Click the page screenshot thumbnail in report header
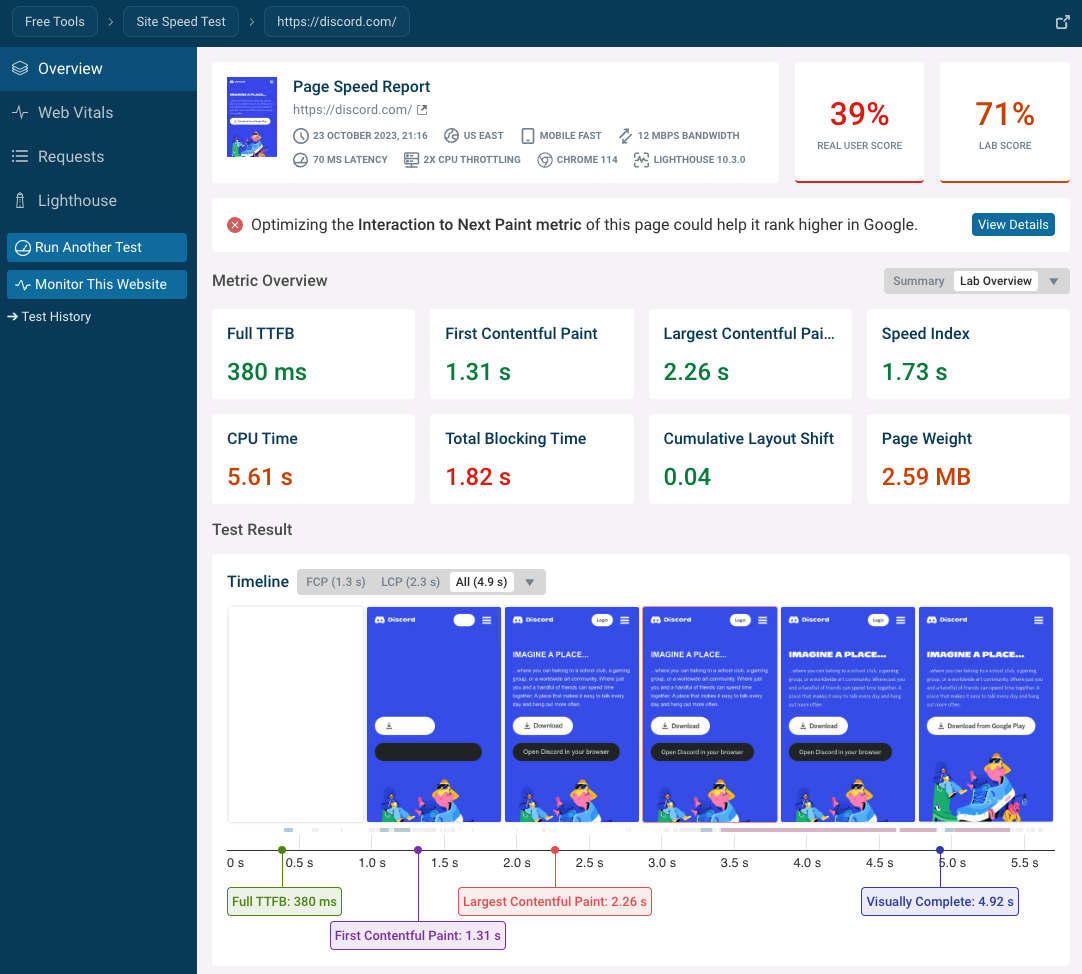Screen dimensions: 1082x974 click(252, 117)
